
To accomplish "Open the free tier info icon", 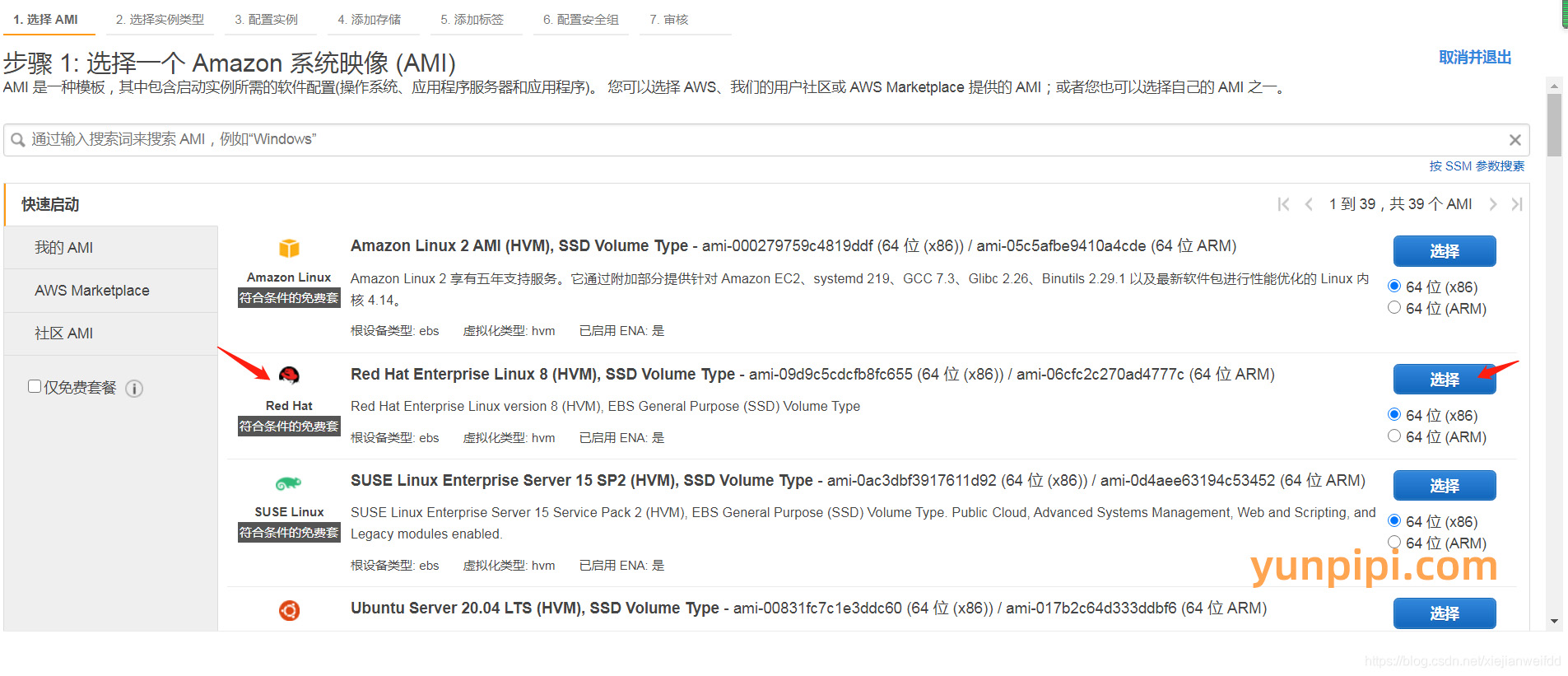I will (134, 389).
